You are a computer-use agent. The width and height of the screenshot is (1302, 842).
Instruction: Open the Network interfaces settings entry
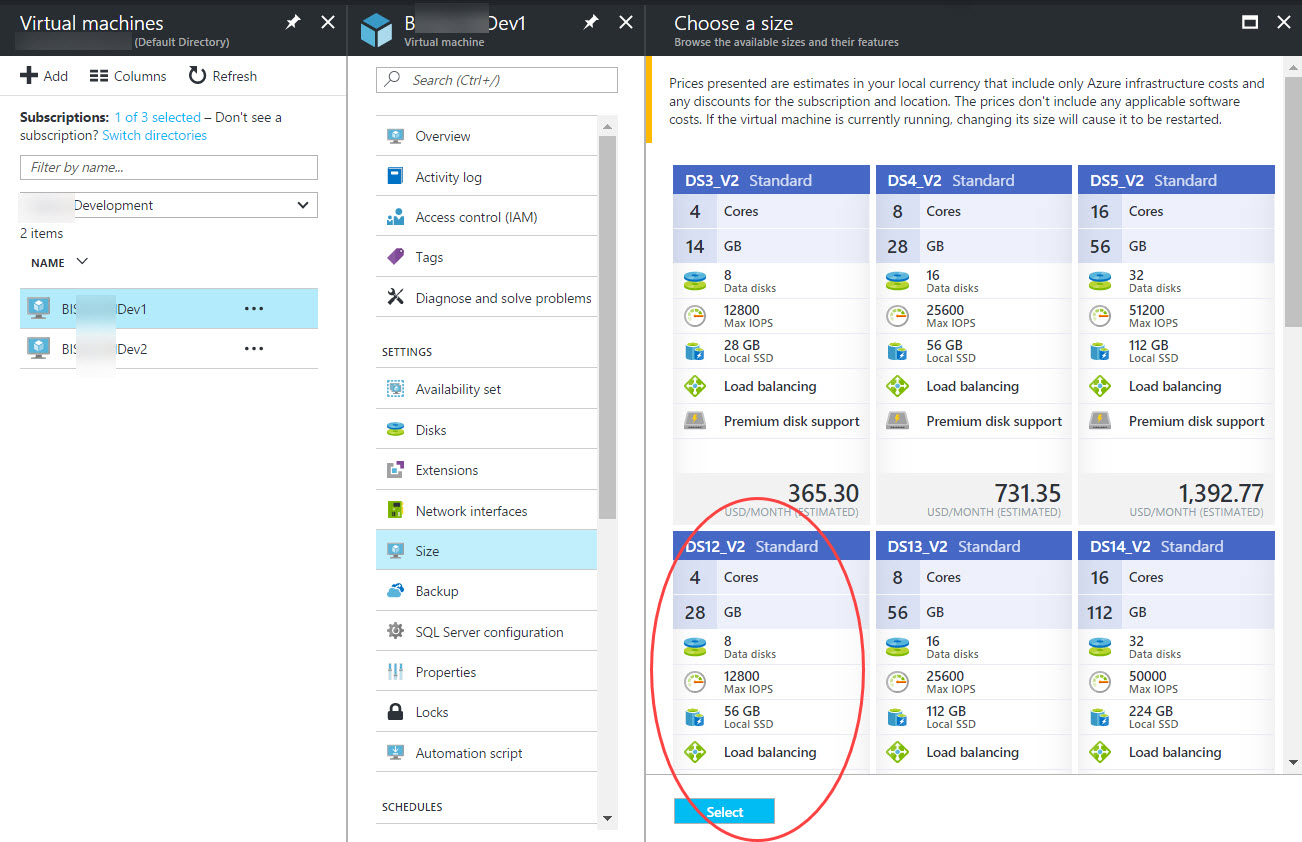[x=486, y=511]
